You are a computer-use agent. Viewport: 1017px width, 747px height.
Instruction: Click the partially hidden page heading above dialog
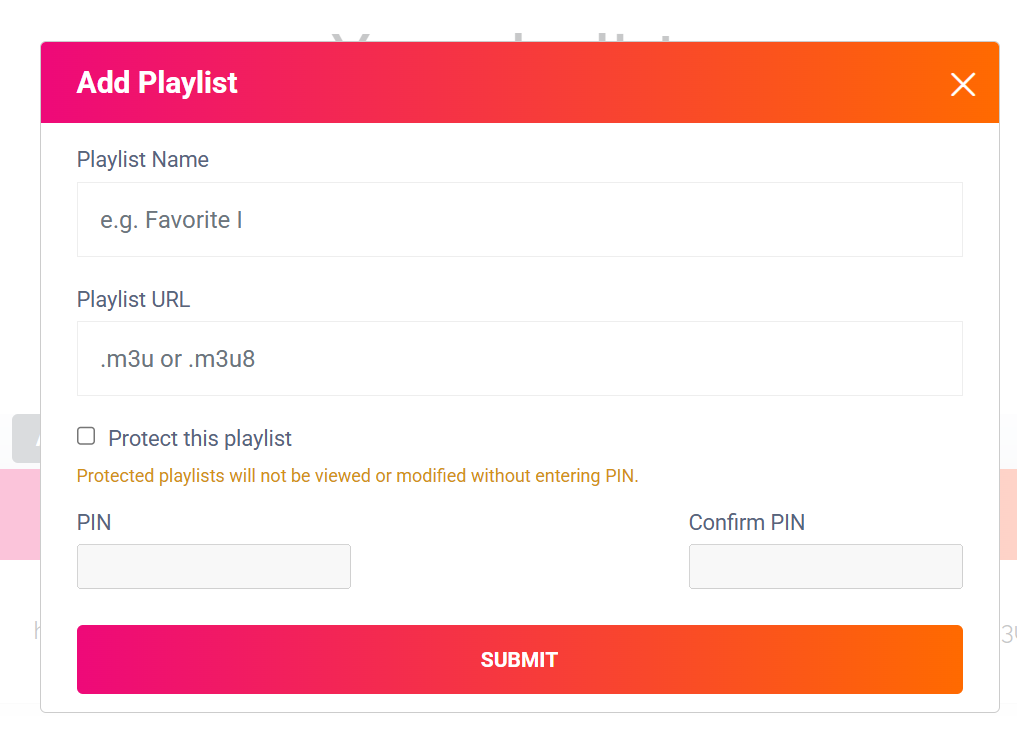(x=503, y=36)
